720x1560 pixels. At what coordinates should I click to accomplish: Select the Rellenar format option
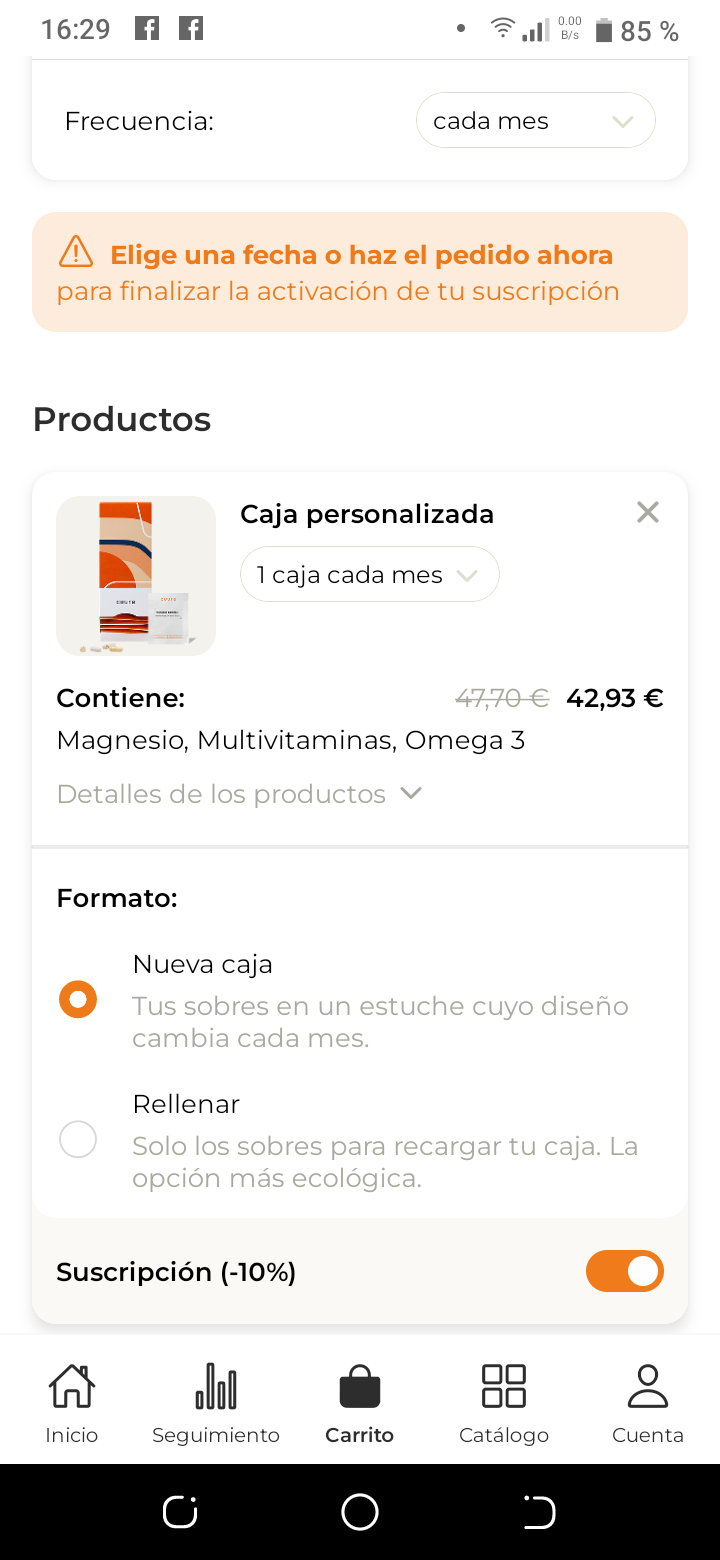[78, 1140]
